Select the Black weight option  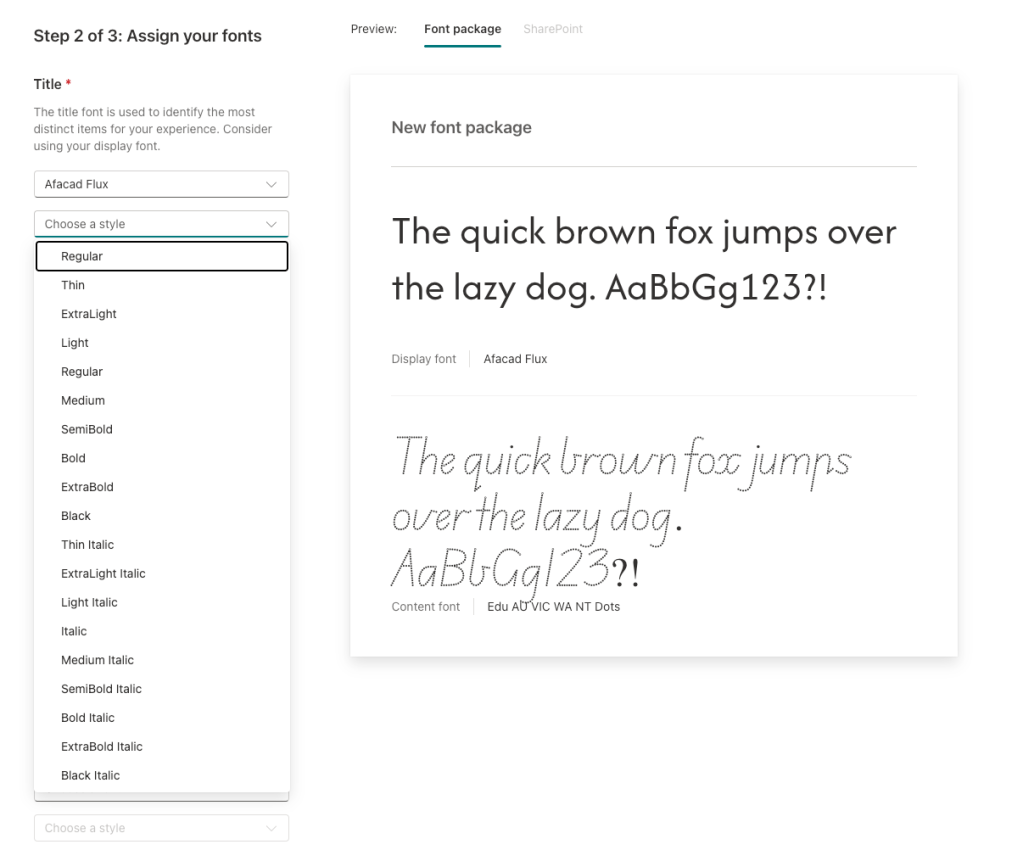(x=76, y=516)
